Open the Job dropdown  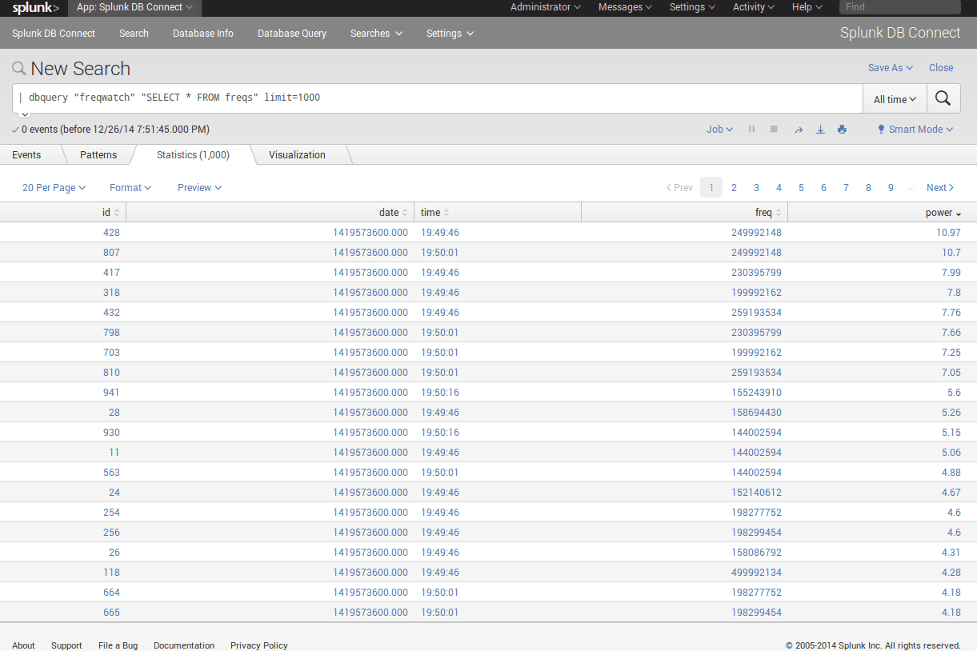coord(720,129)
